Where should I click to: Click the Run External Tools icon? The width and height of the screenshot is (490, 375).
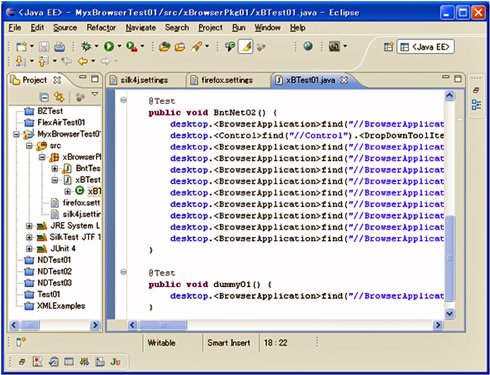click(x=132, y=46)
